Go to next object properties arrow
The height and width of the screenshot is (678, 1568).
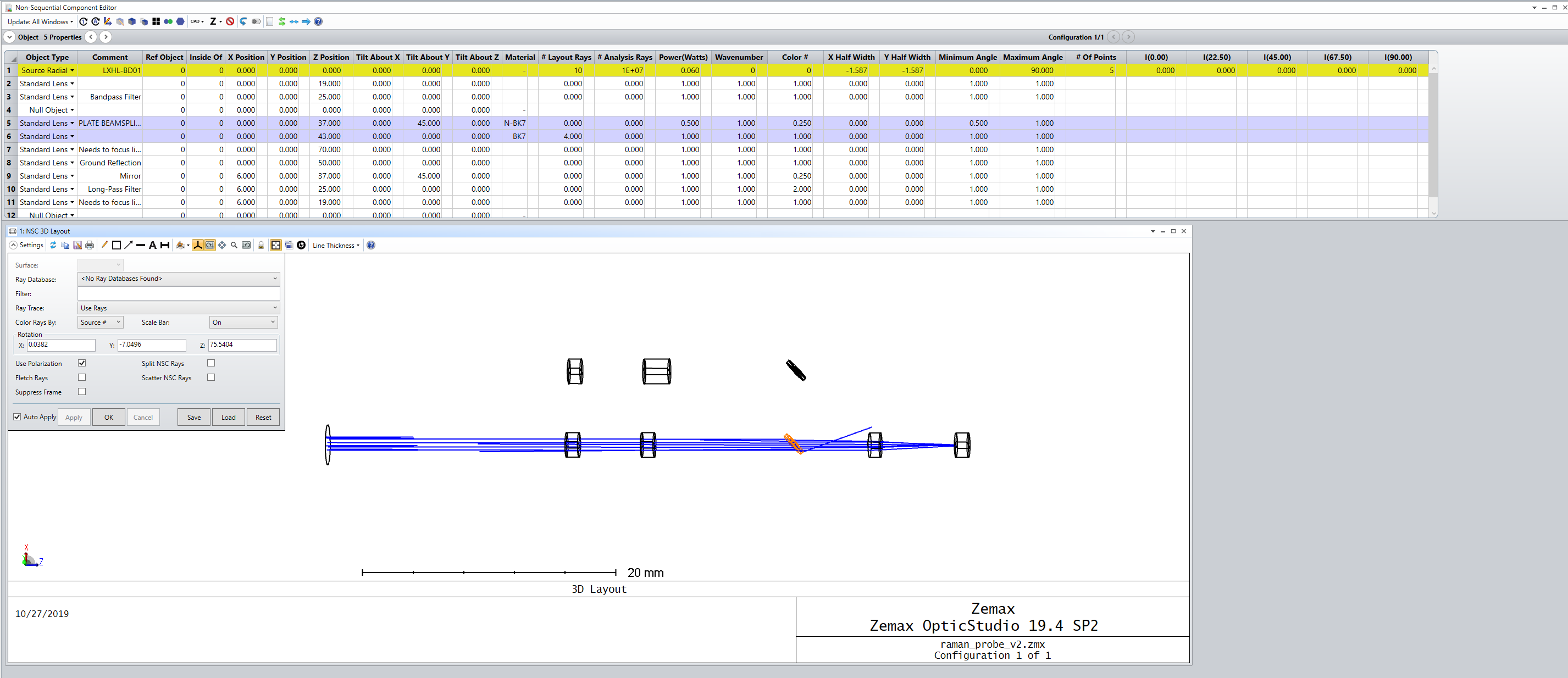coord(106,37)
